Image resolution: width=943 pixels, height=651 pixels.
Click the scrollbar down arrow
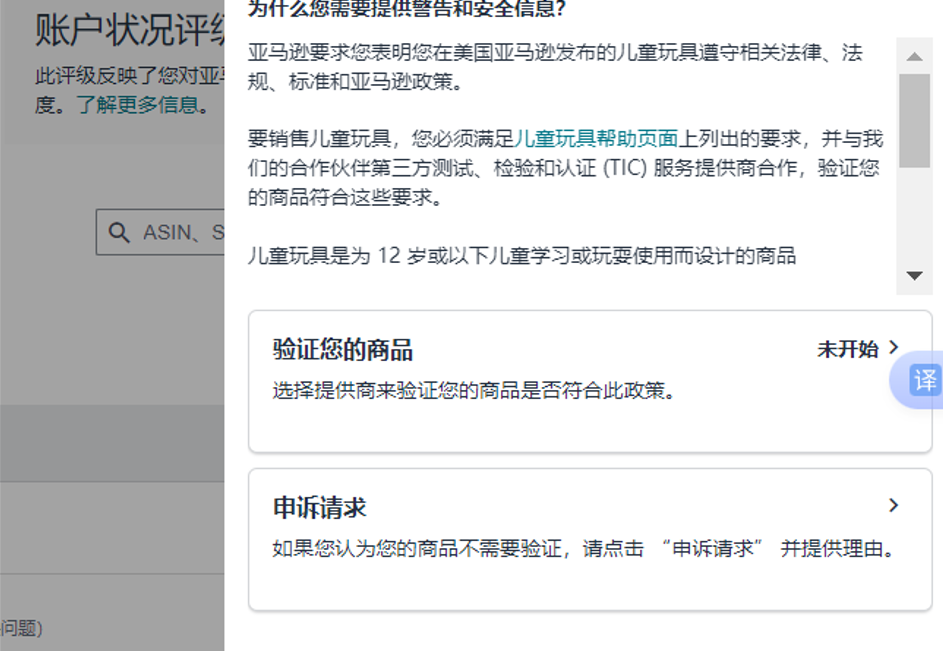(x=914, y=276)
